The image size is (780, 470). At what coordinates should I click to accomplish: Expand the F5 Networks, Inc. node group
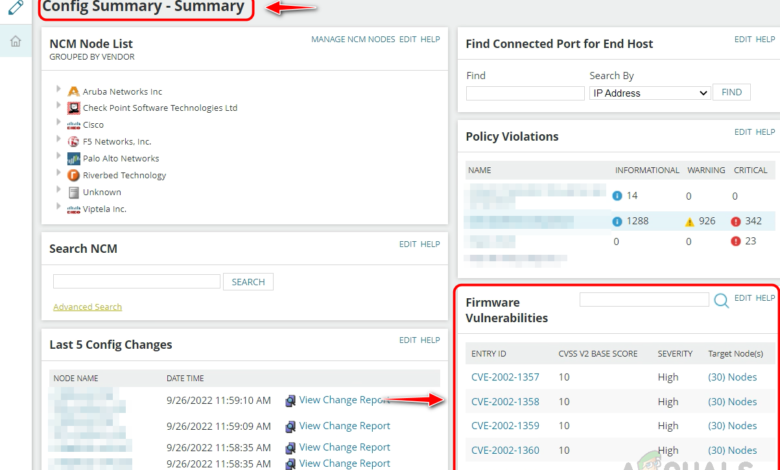point(59,141)
